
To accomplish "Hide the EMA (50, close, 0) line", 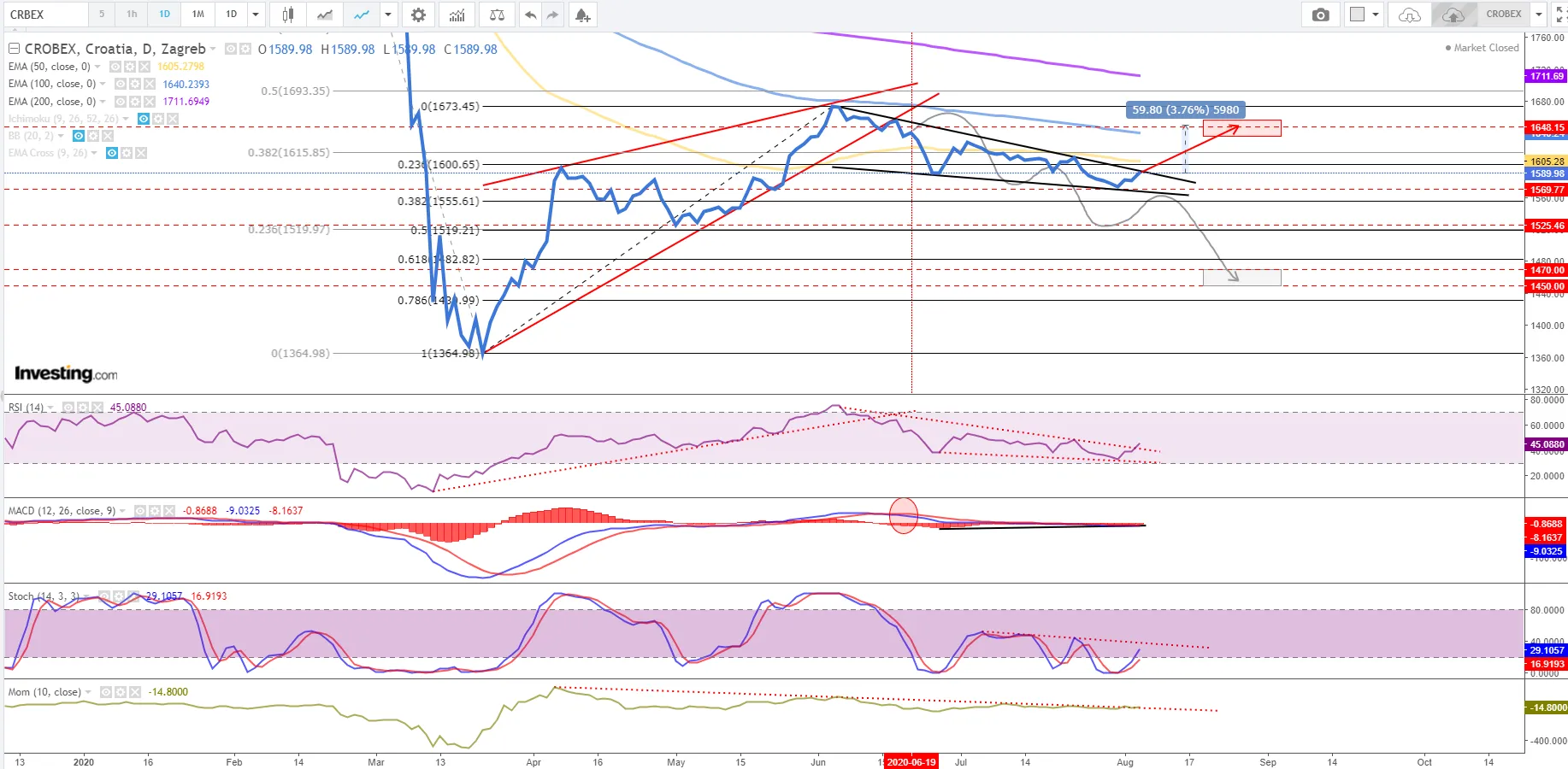I will [115, 67].
